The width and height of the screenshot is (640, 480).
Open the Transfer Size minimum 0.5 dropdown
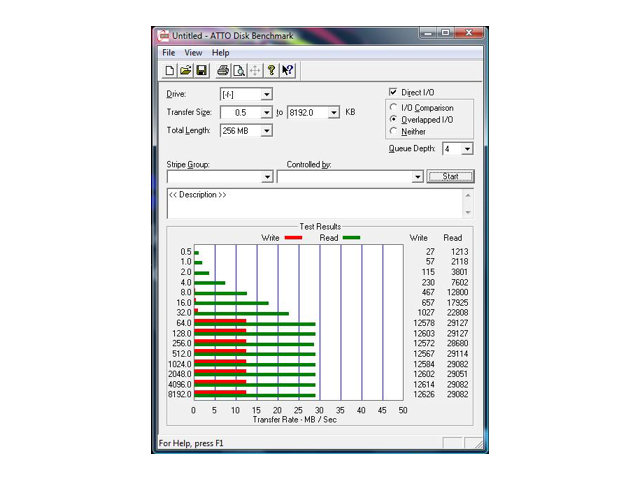266,112
